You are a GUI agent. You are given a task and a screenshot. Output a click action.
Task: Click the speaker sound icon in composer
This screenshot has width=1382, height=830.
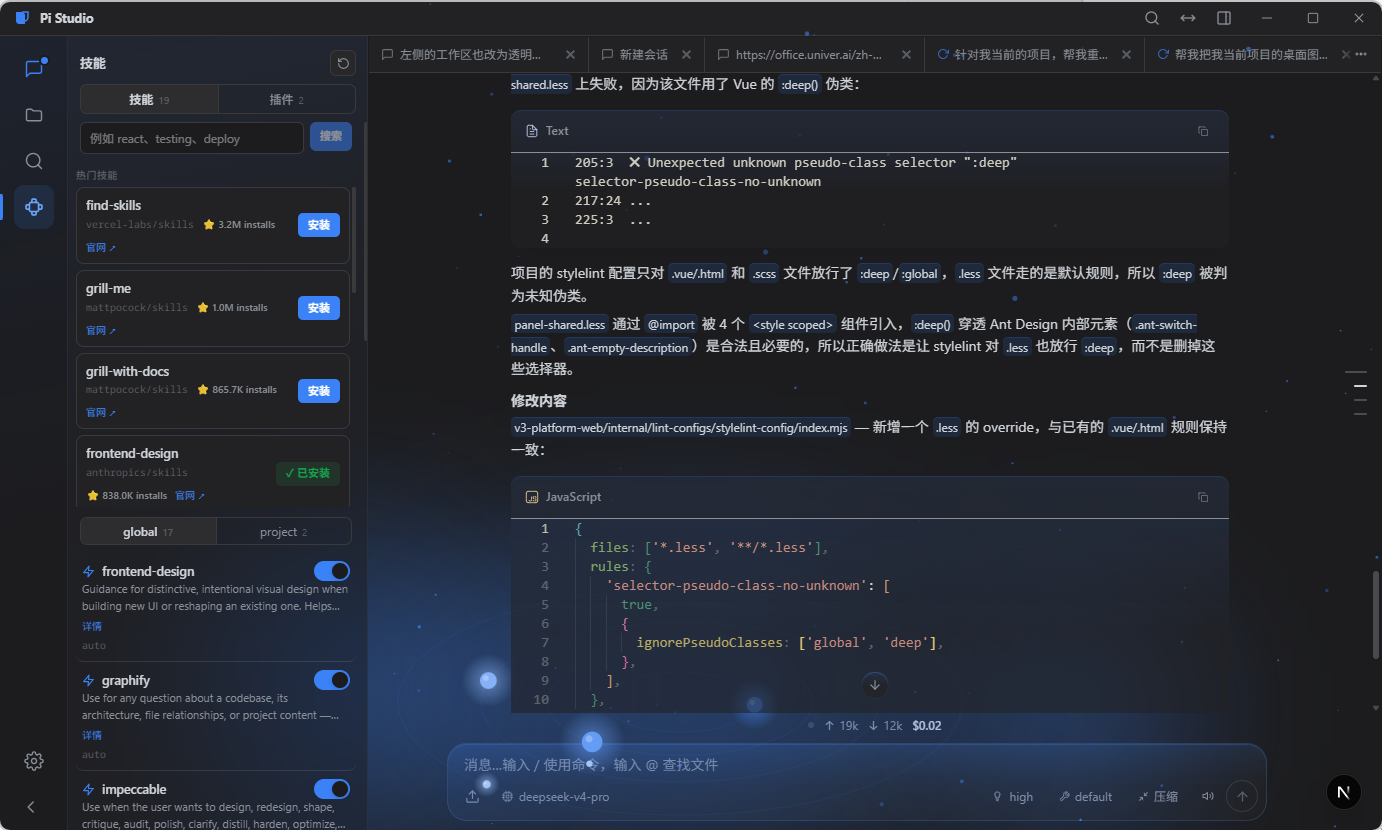[1207, 797]
